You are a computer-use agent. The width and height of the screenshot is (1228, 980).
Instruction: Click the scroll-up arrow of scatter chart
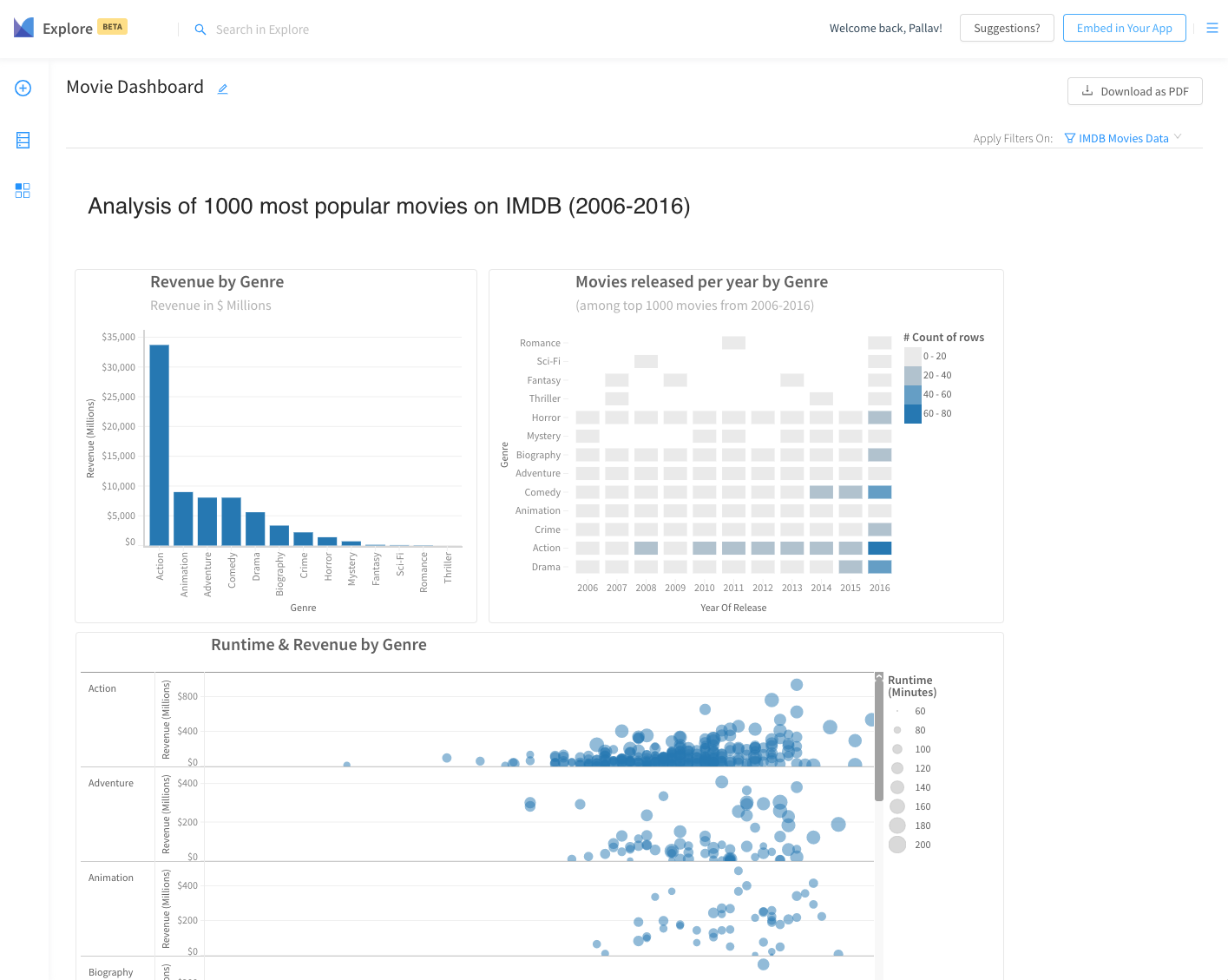[x=879, y=677]
